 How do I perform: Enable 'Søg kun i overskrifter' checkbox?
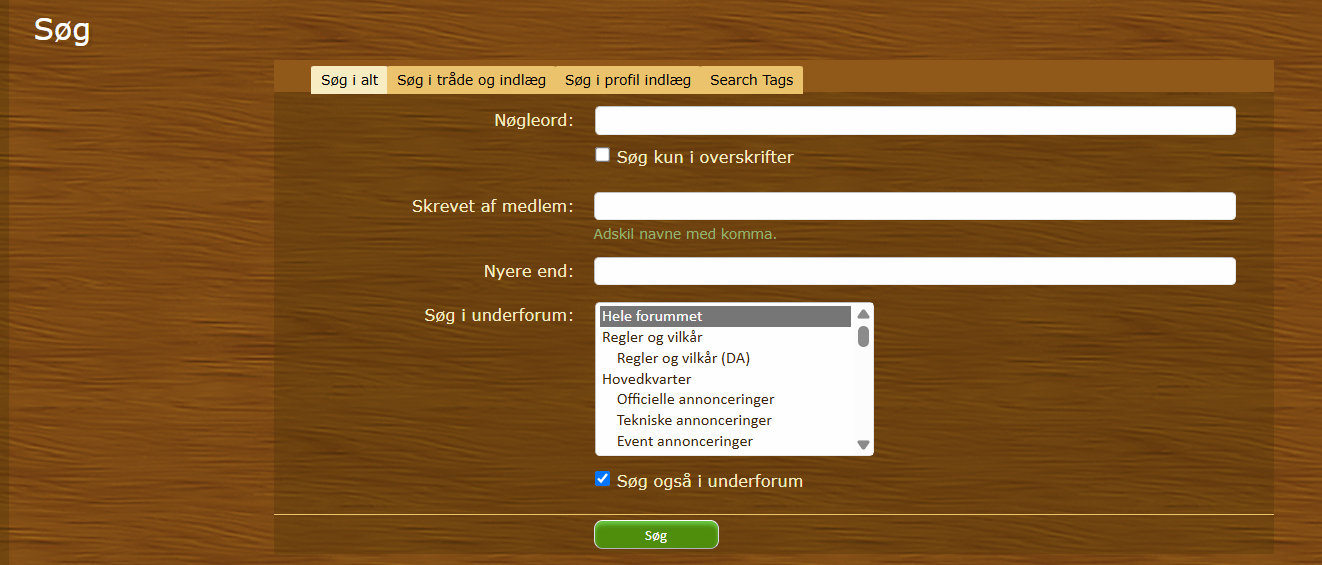pyautogui.click(x=602, y=155)
